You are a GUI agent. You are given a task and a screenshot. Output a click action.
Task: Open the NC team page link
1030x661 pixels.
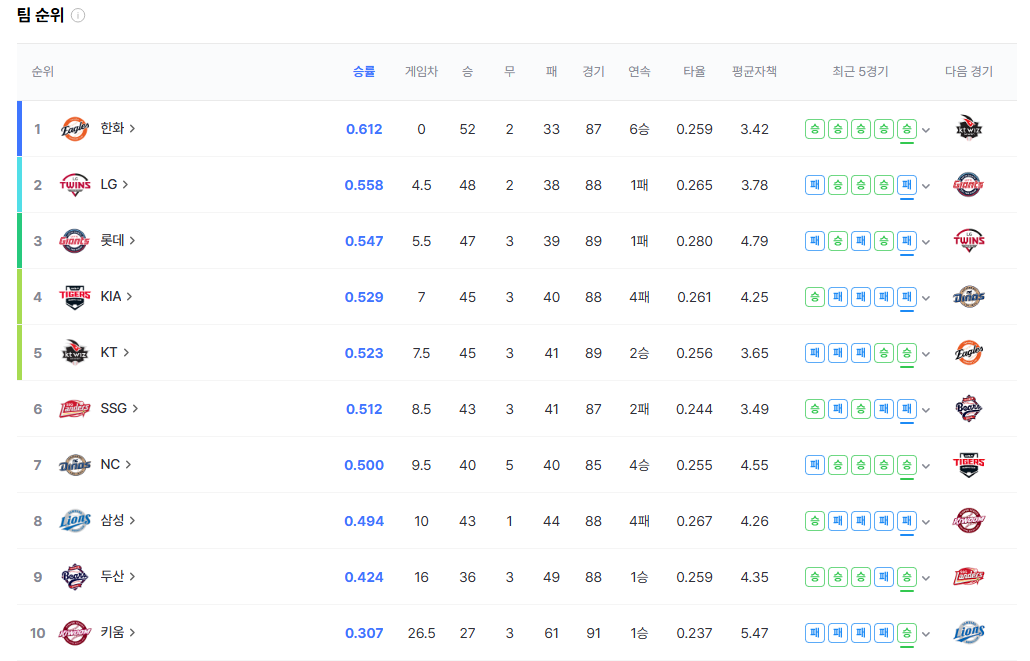pos(115,465)
